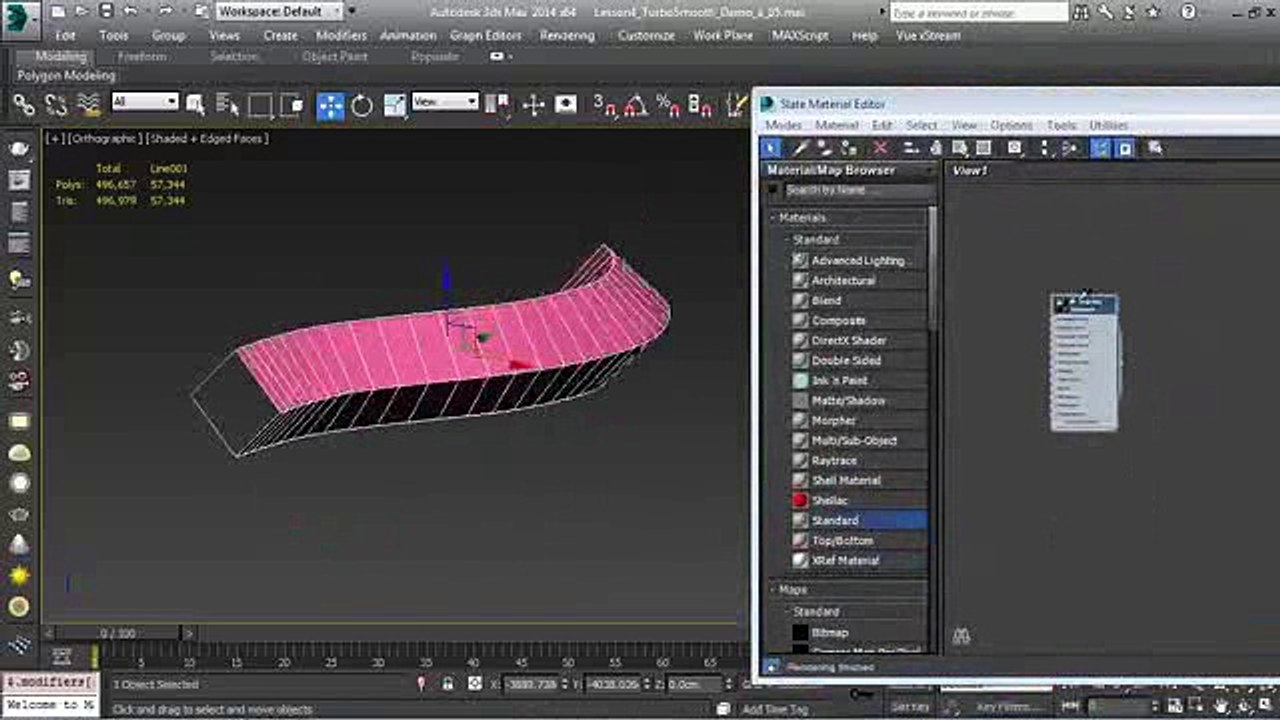Click the Select and Manipulate cross icon

coord(533,105)
